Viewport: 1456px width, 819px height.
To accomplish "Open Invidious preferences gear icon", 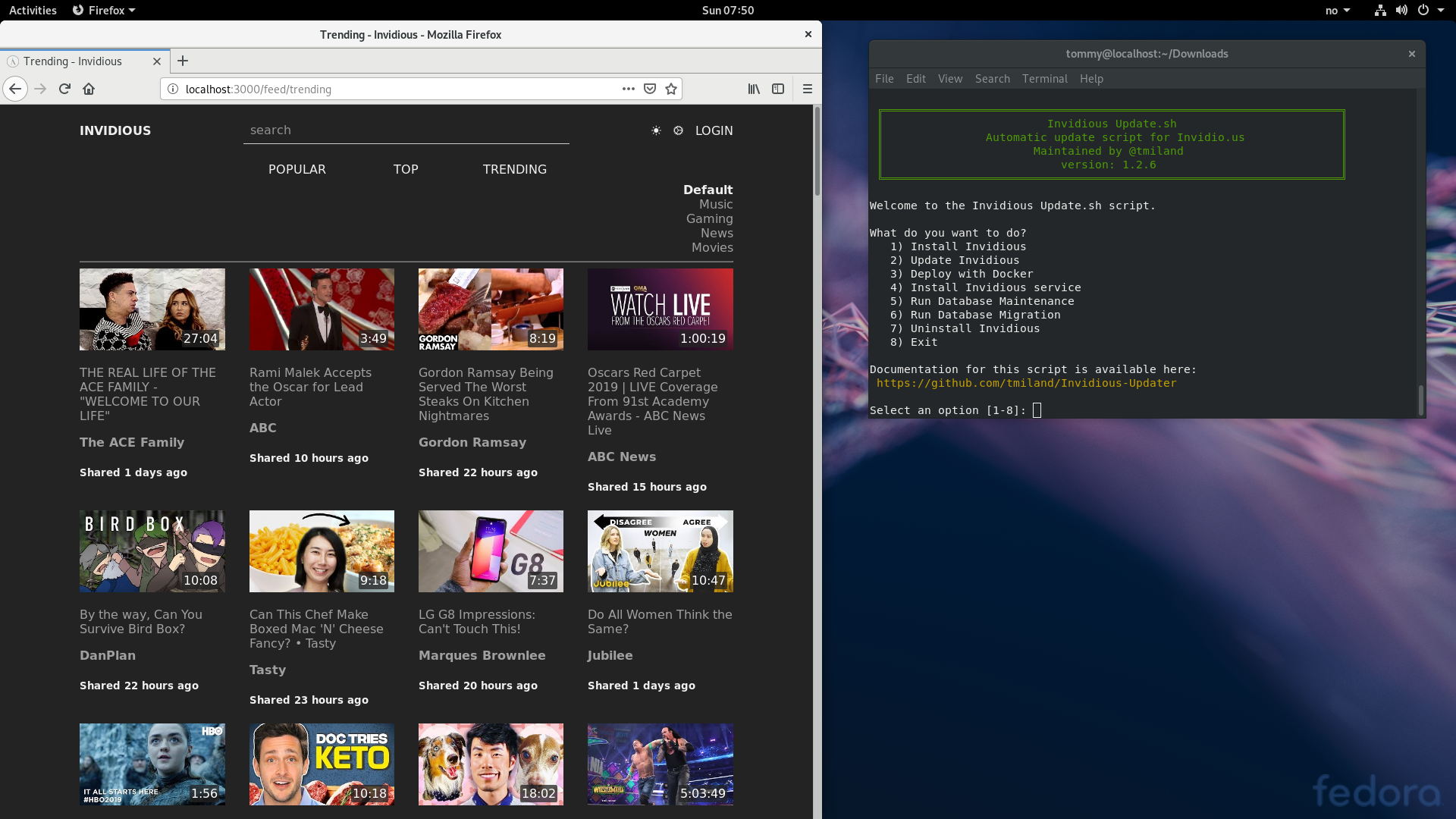I will [x=678, y=130].
